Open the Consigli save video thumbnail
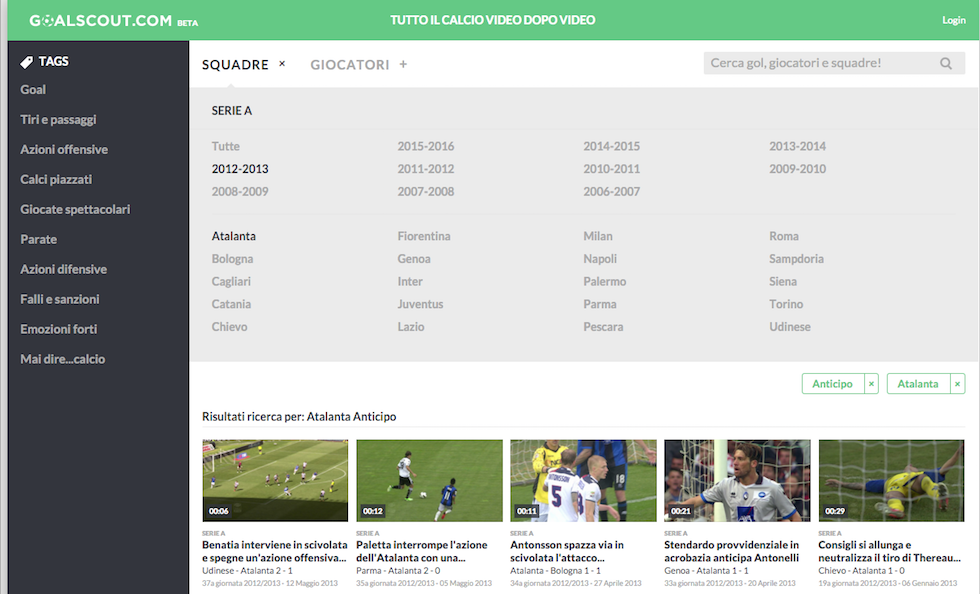The width and height of the screenshot is (980, 594). pyautogui.click(x=891, y=480)
